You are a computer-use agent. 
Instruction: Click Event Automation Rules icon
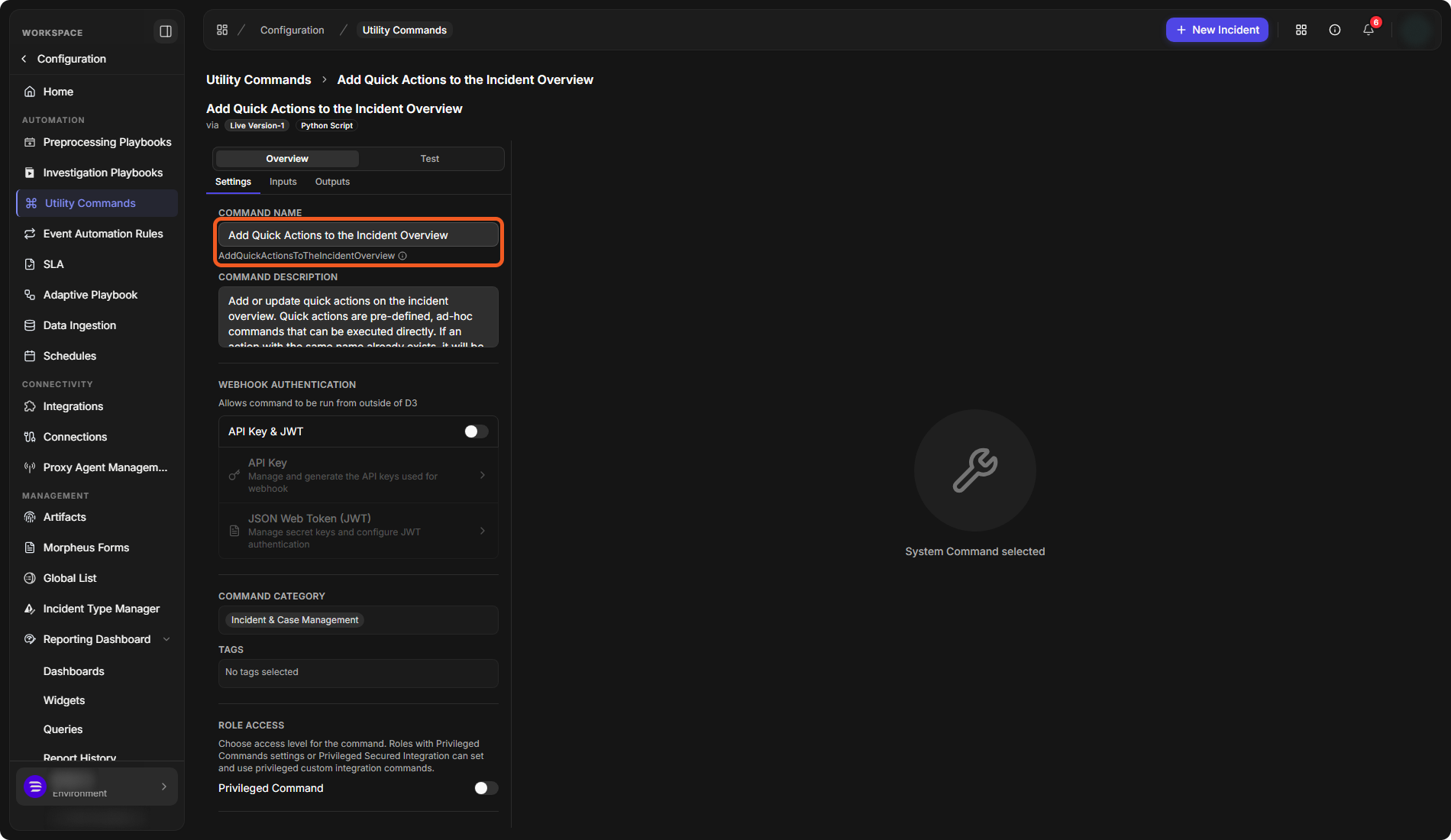(30, 234)
